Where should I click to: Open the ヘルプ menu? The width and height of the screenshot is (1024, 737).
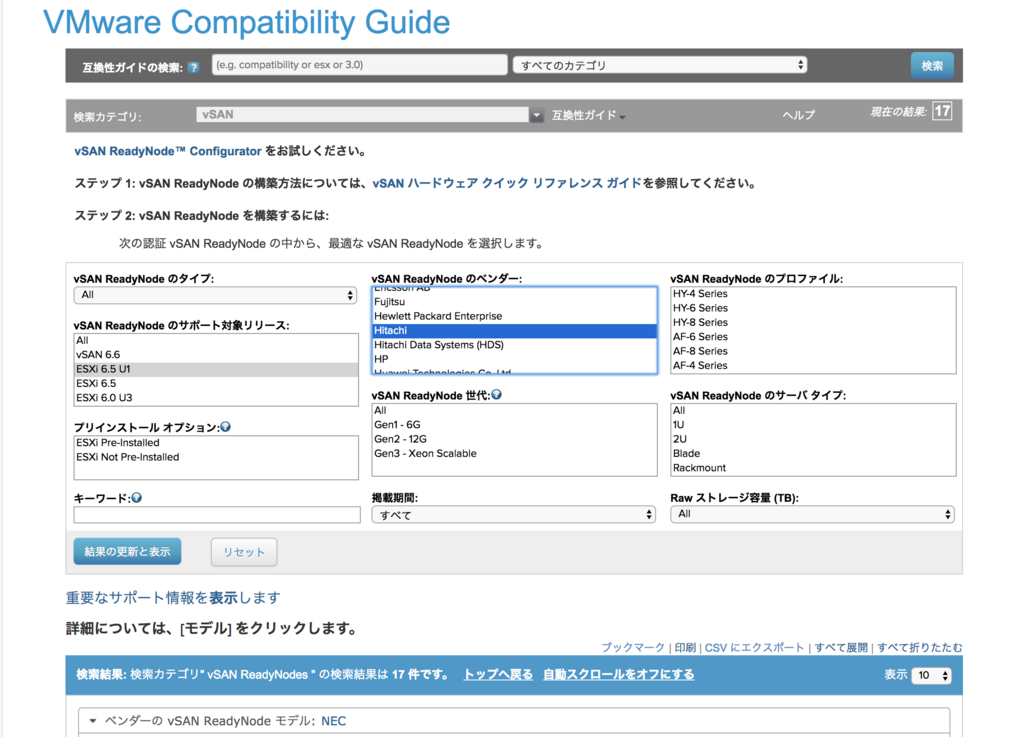click(x=798, y=115)
